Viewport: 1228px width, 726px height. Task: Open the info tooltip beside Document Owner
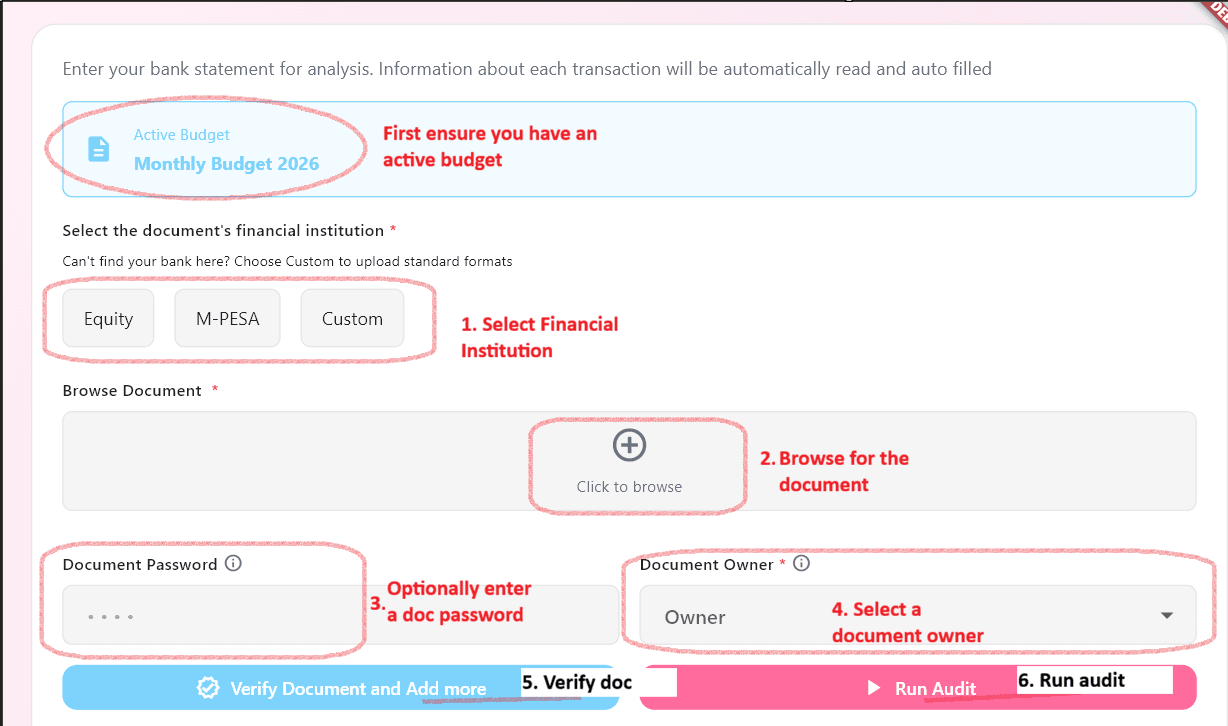coord(800,563)
